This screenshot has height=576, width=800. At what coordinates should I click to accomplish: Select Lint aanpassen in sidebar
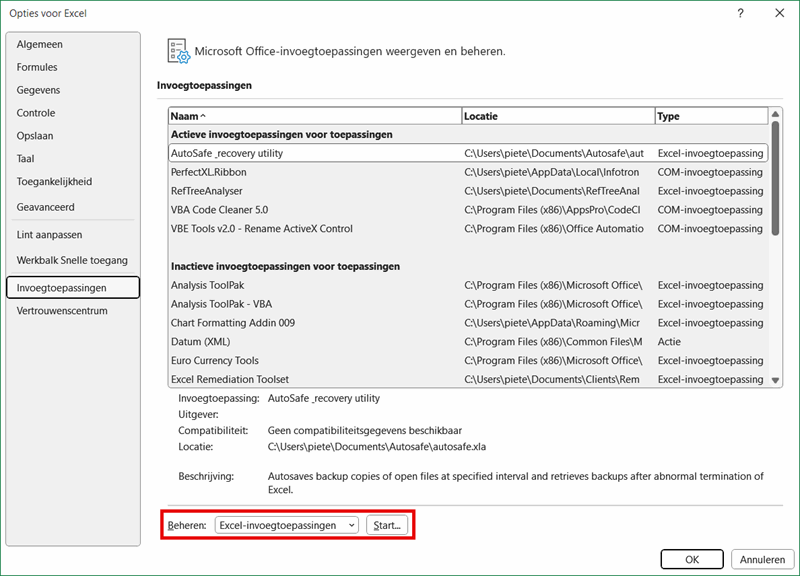73,235
